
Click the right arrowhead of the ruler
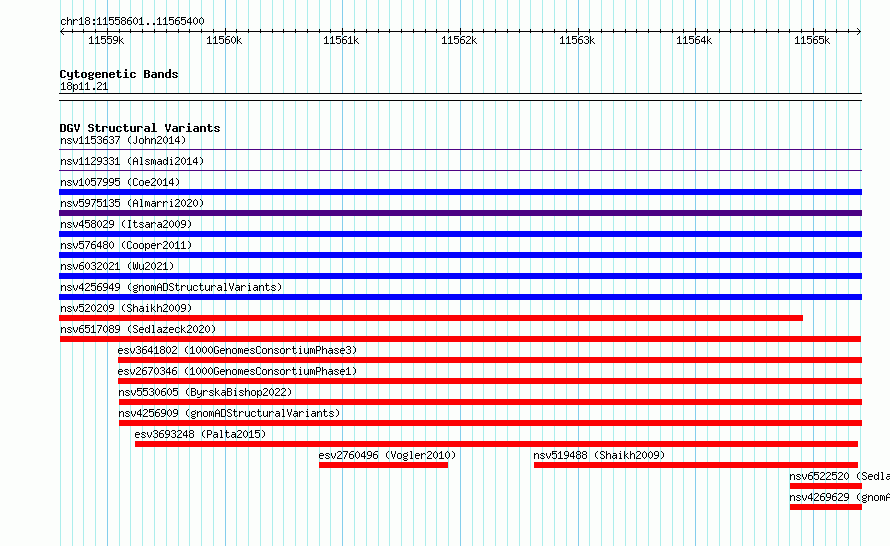pos(859,32)
